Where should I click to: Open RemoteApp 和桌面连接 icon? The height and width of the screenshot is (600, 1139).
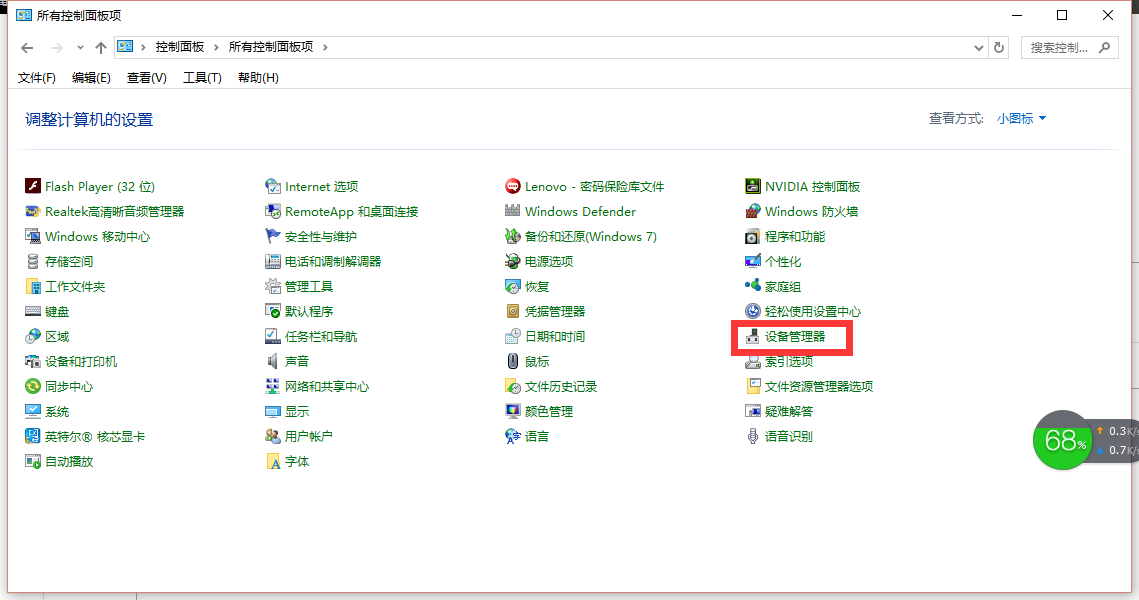click(272, 211)
